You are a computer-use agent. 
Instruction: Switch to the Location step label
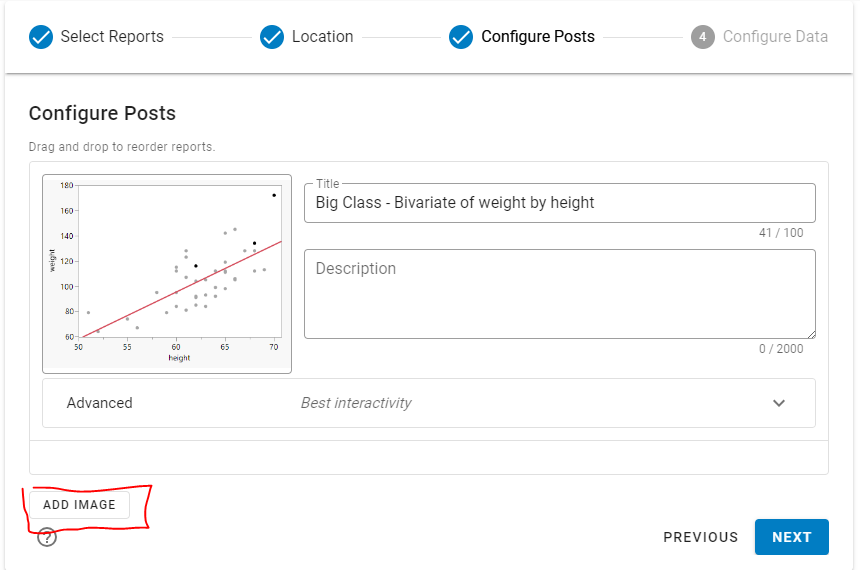[x=322, y=37]
